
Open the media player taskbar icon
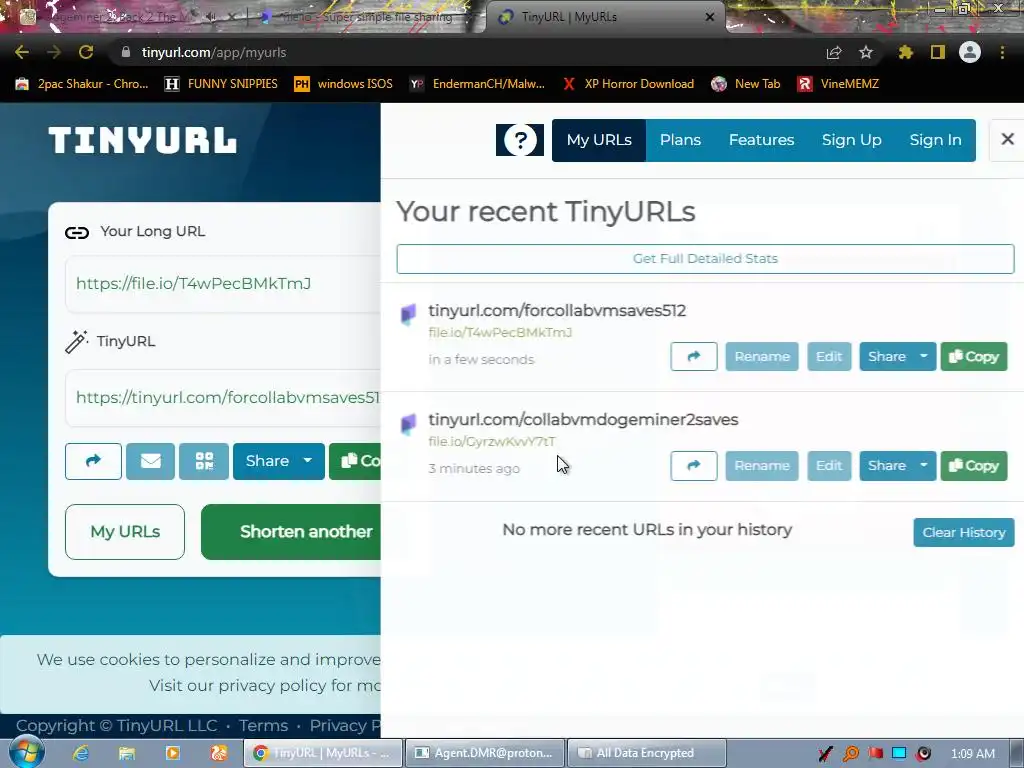[172, 753]
